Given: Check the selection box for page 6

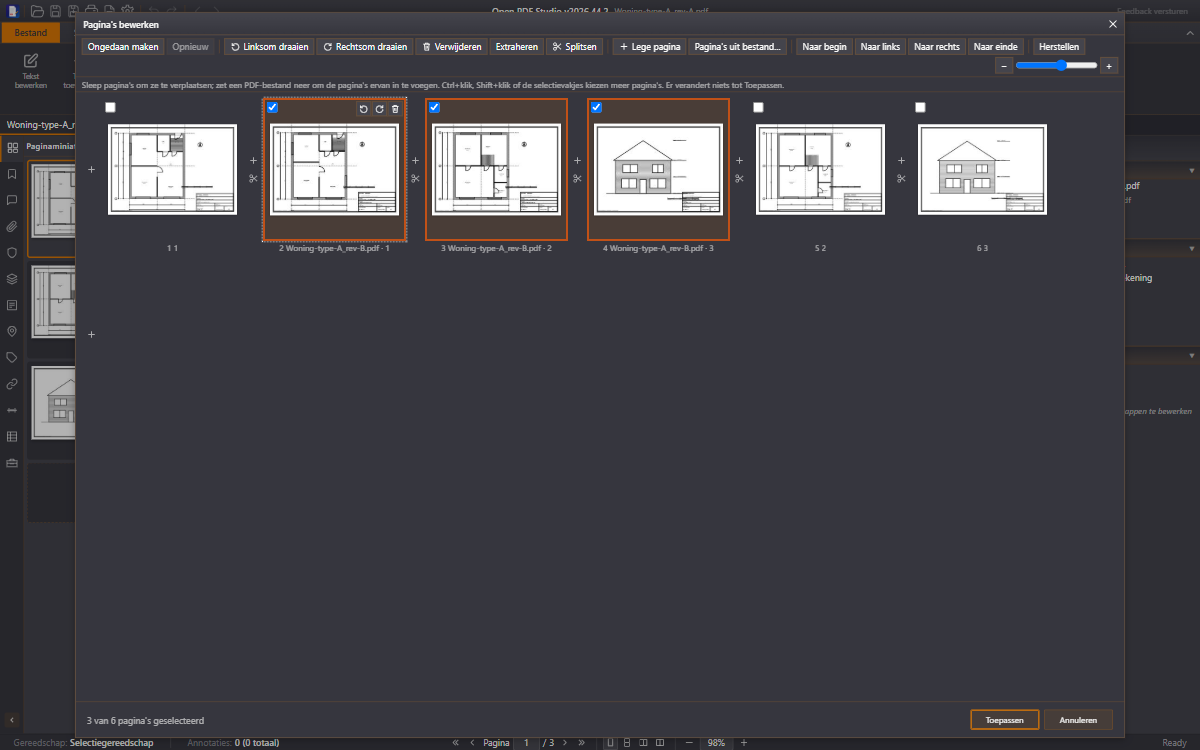Looking at the screenshot, I should [920, 108].
